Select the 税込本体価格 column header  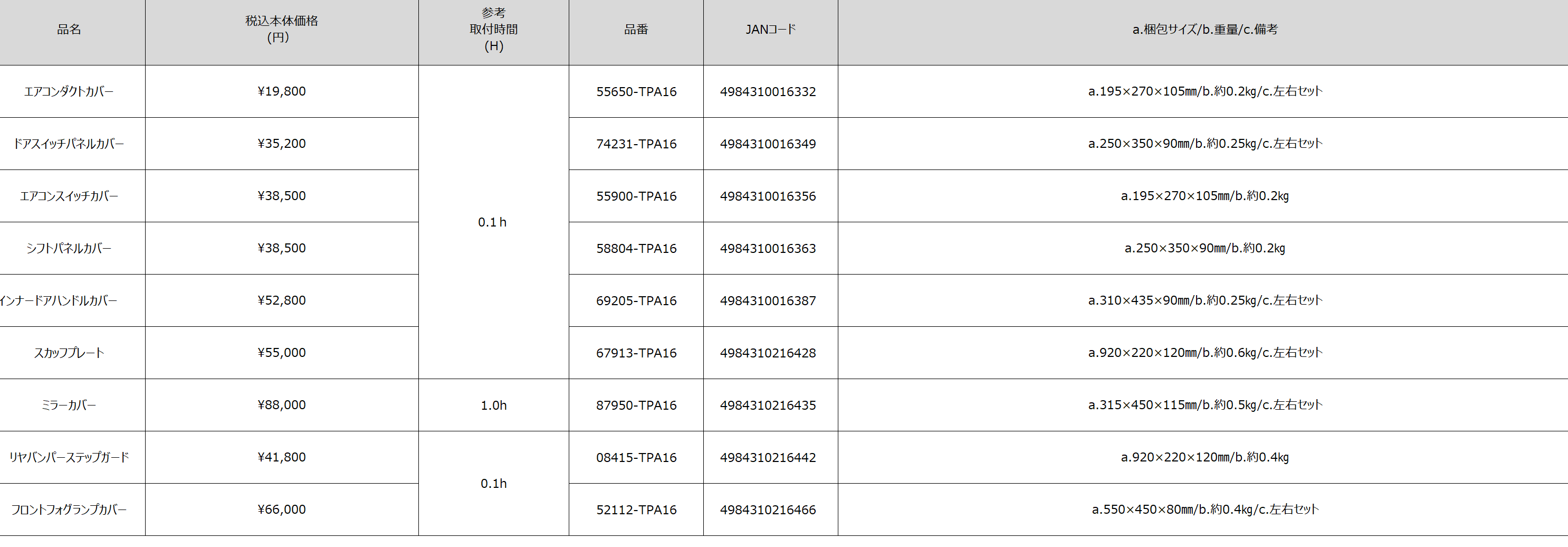tap(281, 29)
